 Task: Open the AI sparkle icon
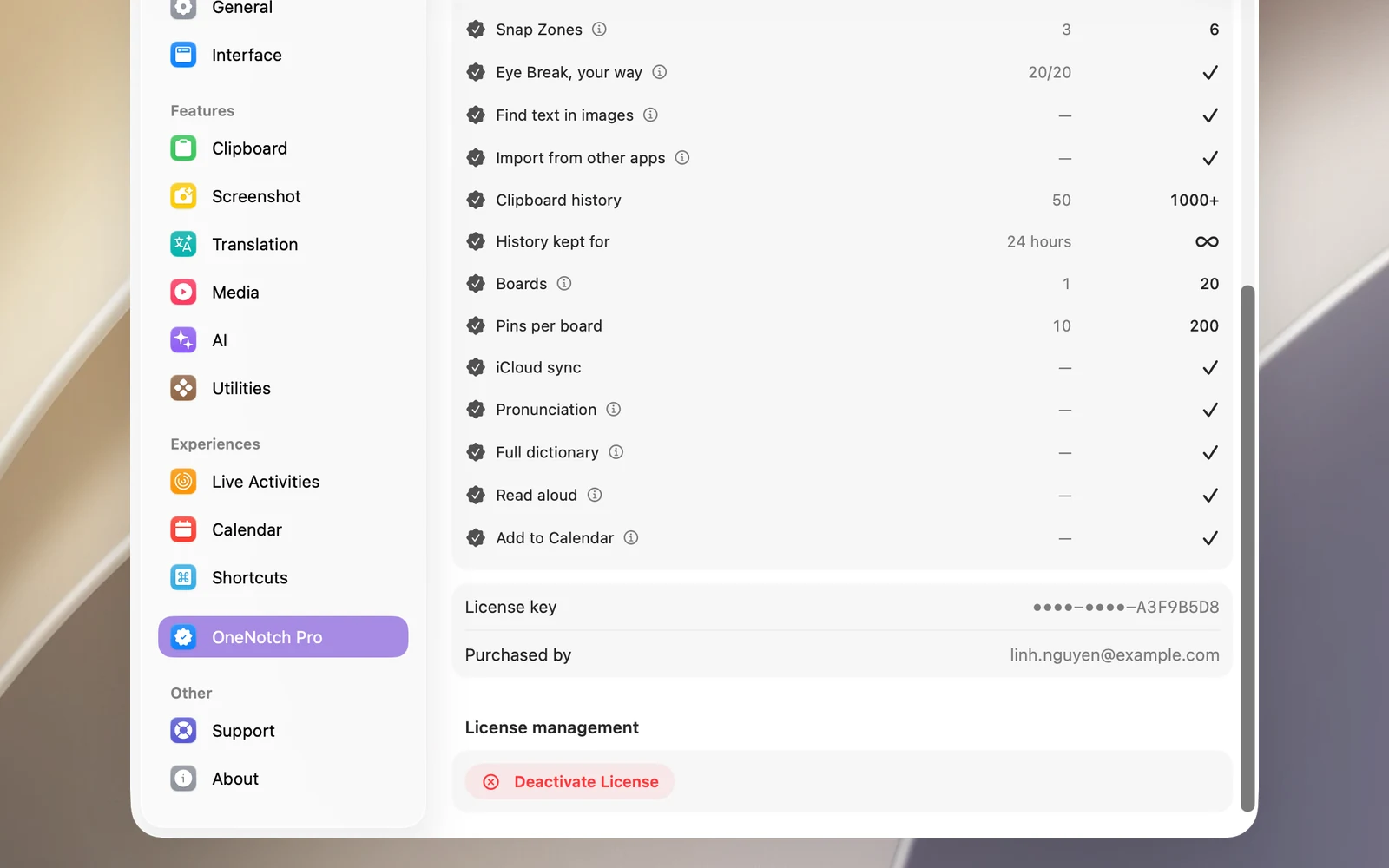[183, 340]
